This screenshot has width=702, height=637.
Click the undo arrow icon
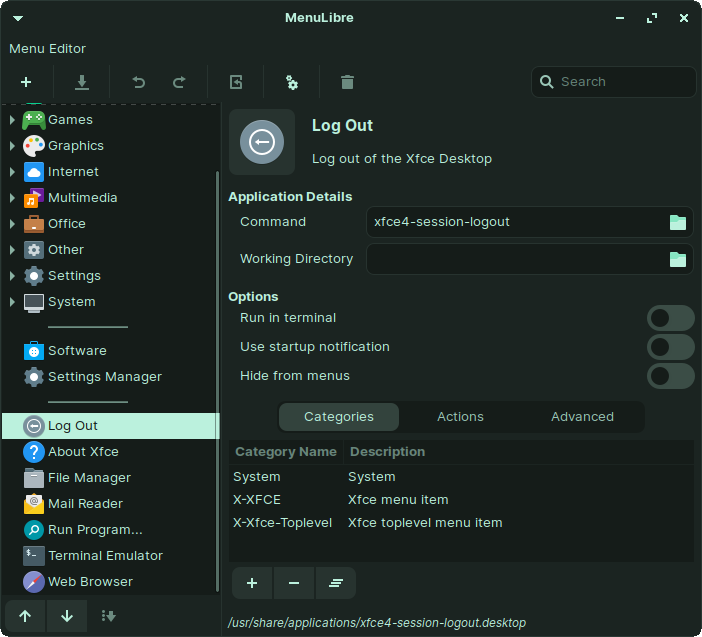[138, 82]
